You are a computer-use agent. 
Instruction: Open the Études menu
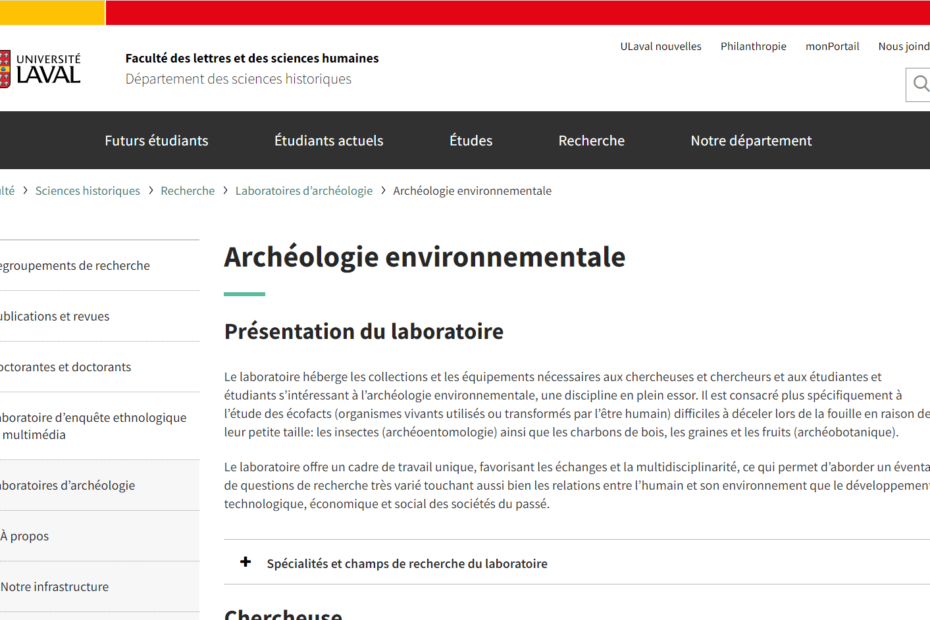[x=470, y=140]
